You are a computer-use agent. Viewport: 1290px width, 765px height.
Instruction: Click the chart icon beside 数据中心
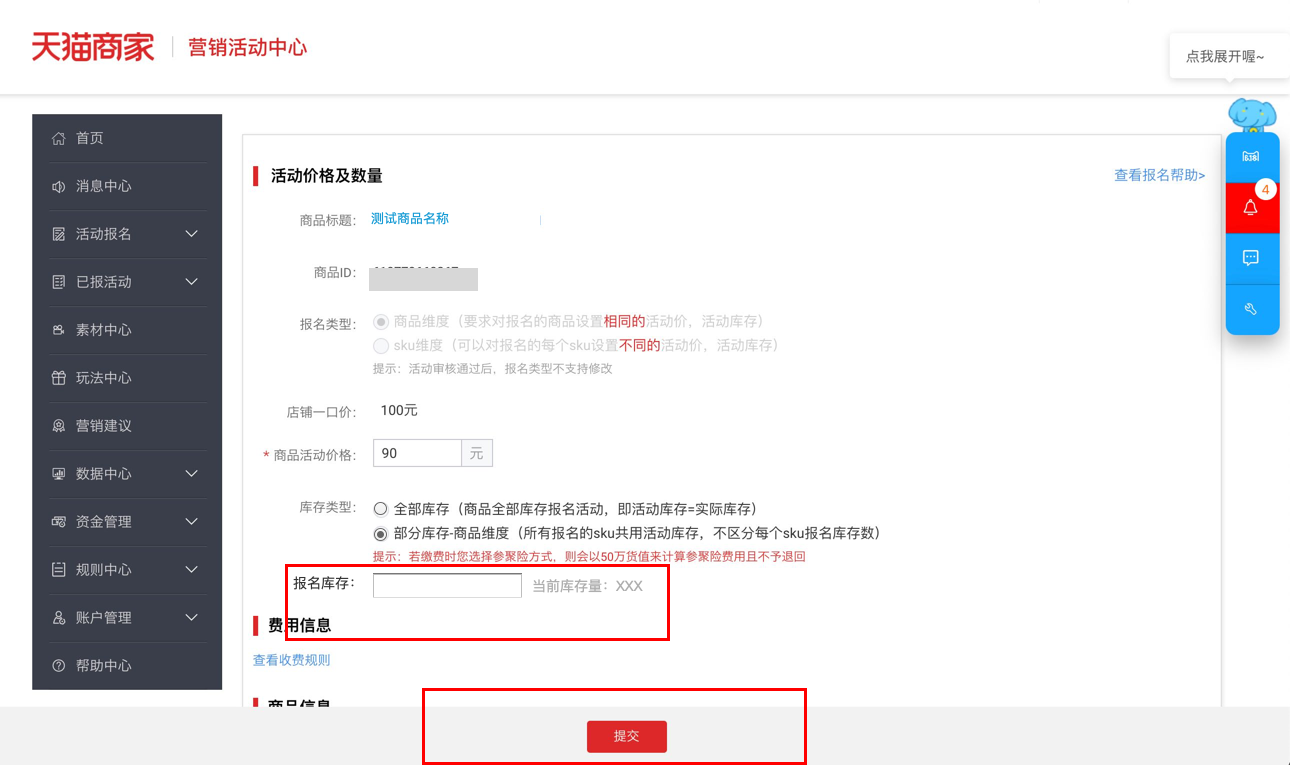(x=58, y=474)
